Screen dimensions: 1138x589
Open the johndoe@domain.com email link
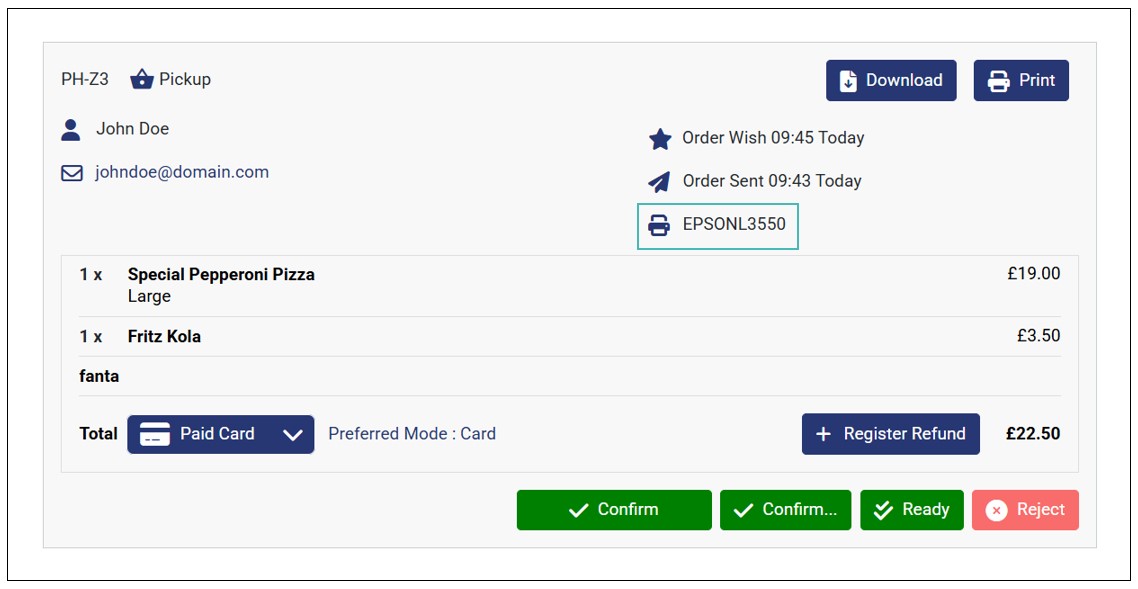(x=182, y=172)
